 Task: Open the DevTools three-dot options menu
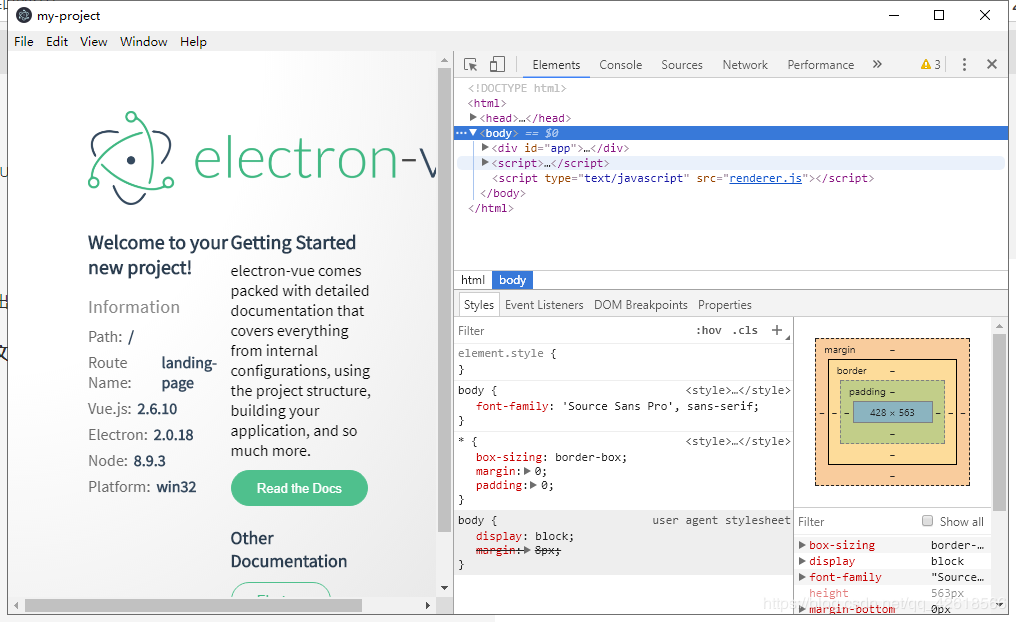[964, 64]
